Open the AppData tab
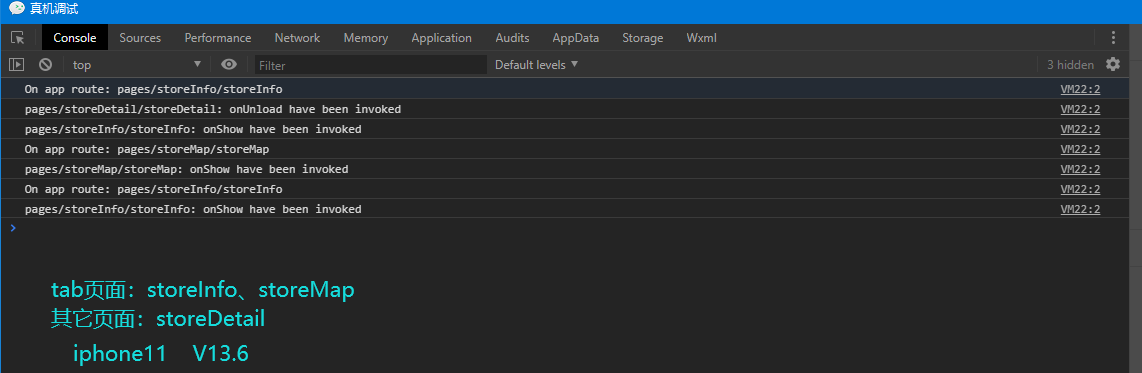The width and height of the screenshot is (1142, 373). click(x=575, y=38)
